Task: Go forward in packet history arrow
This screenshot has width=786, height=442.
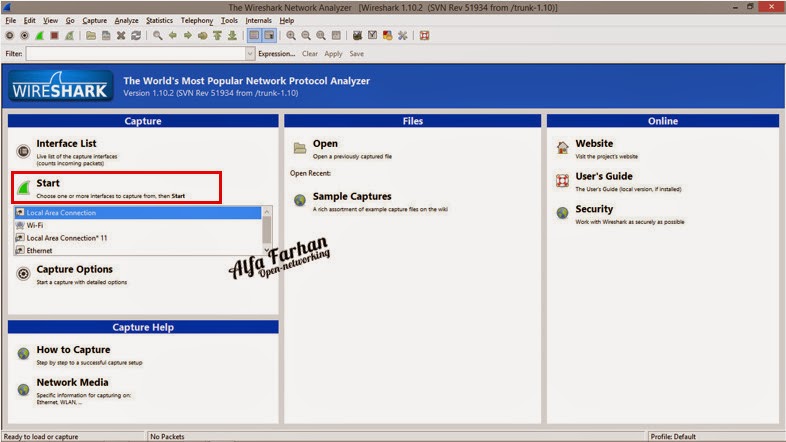Action: [x=187, y=36]
